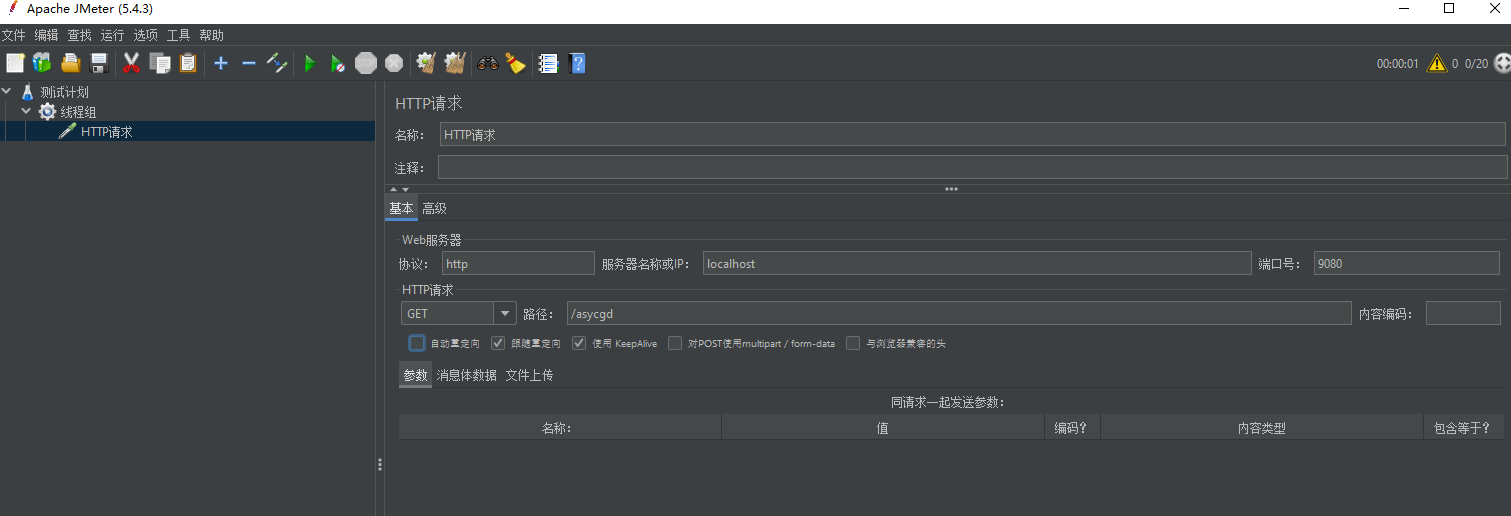The height and width of the screenshot is (516, 1511).
Task: Switch to the 高级 tab
Action: [434, 208]
